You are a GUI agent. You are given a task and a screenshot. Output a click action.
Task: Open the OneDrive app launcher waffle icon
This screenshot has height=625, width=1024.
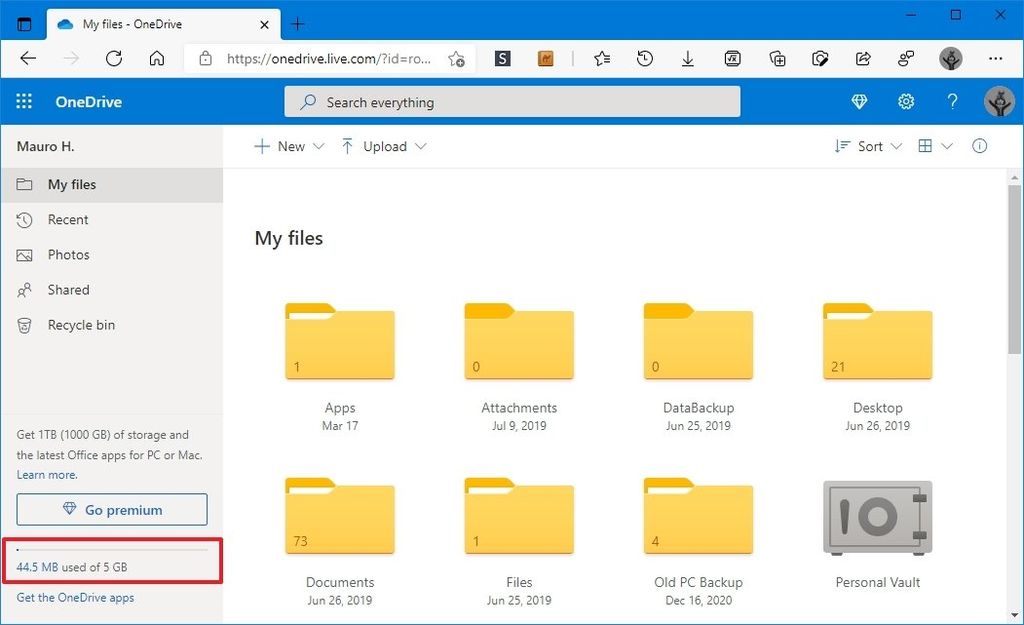point(23,101)
